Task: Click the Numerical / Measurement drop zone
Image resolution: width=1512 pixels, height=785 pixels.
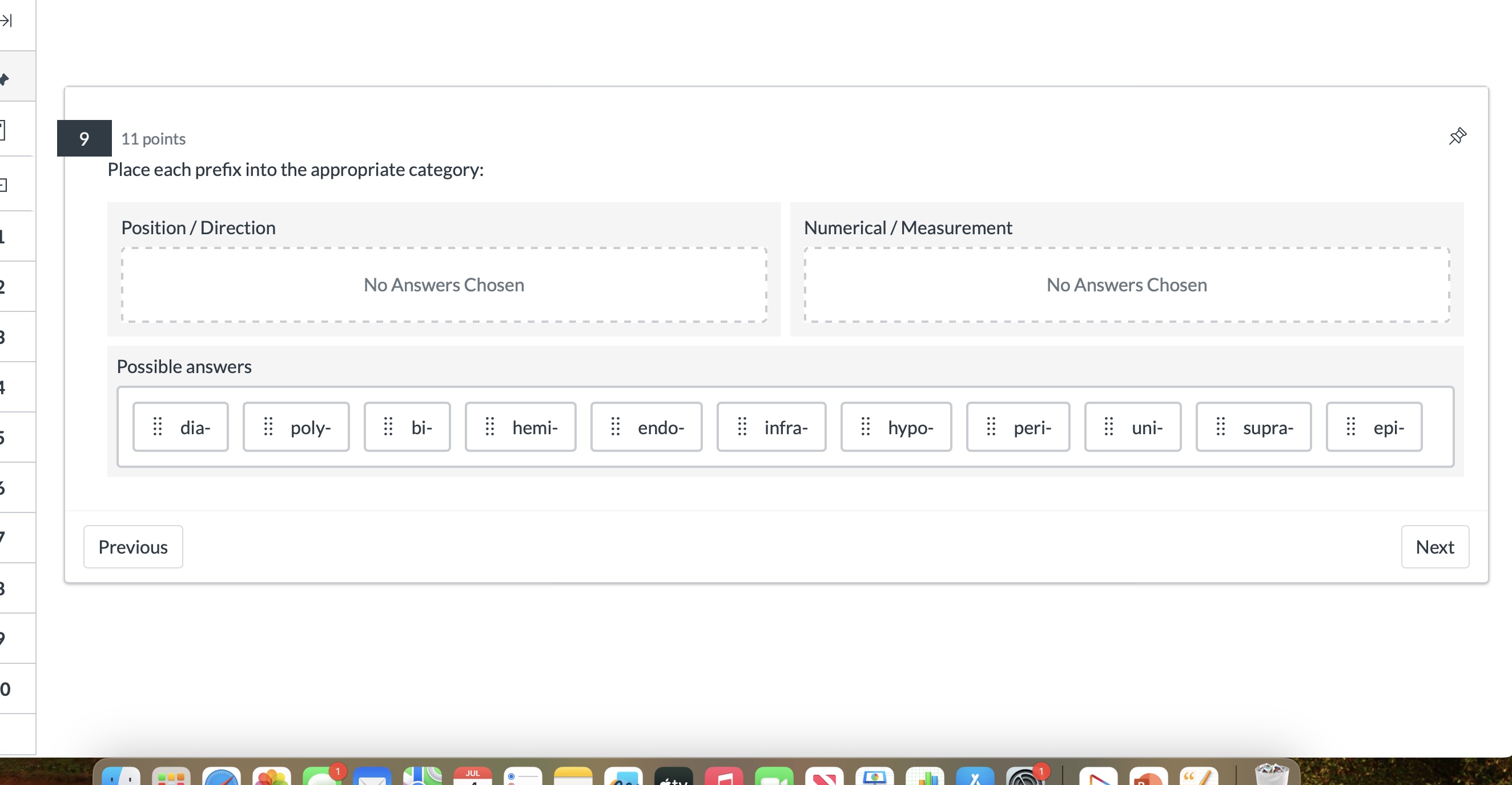Action: [x=1127, y=285]
